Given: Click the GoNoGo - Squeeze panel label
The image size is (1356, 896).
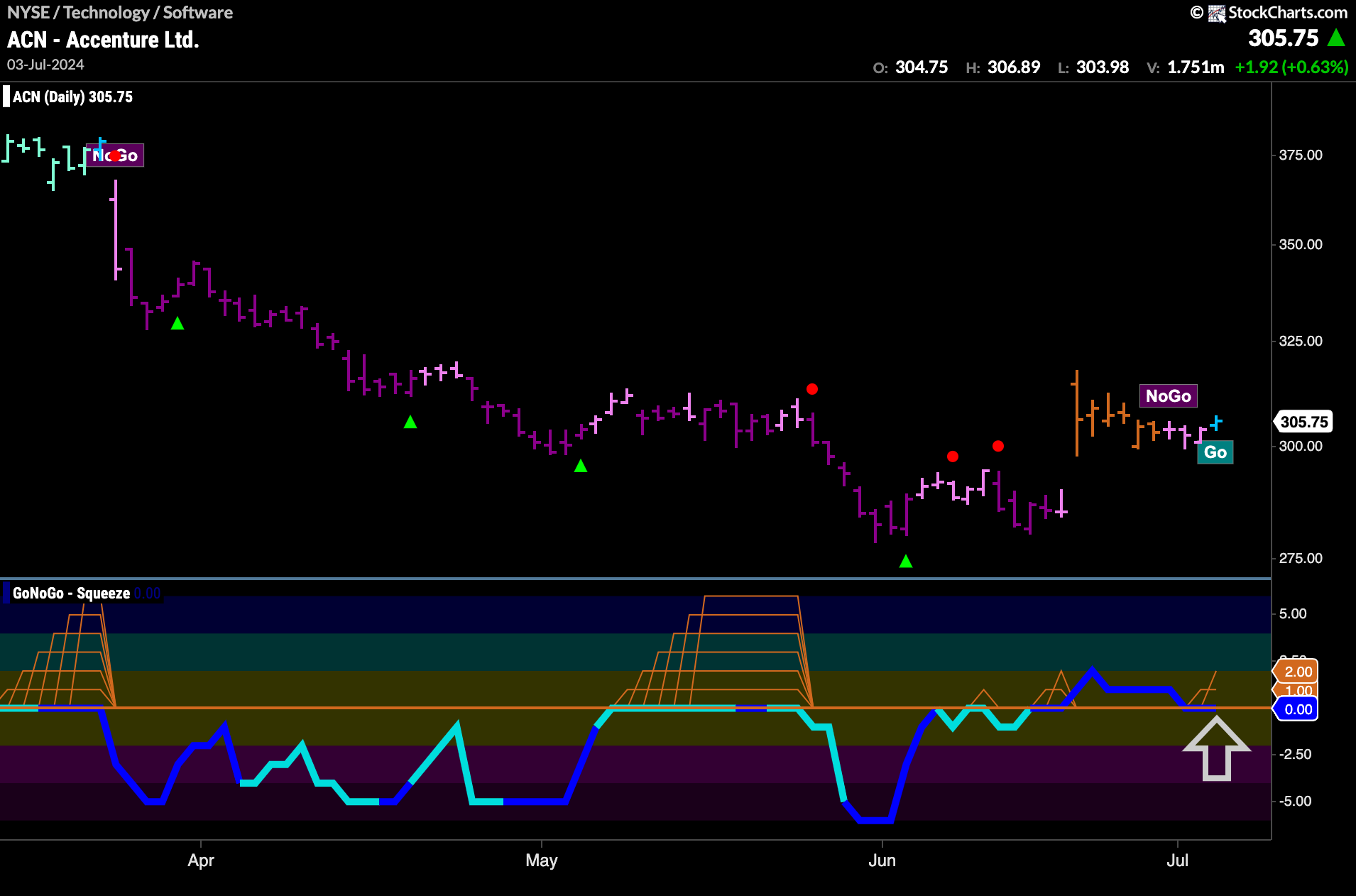Looking at the screenshot, I should click(71, 594).
